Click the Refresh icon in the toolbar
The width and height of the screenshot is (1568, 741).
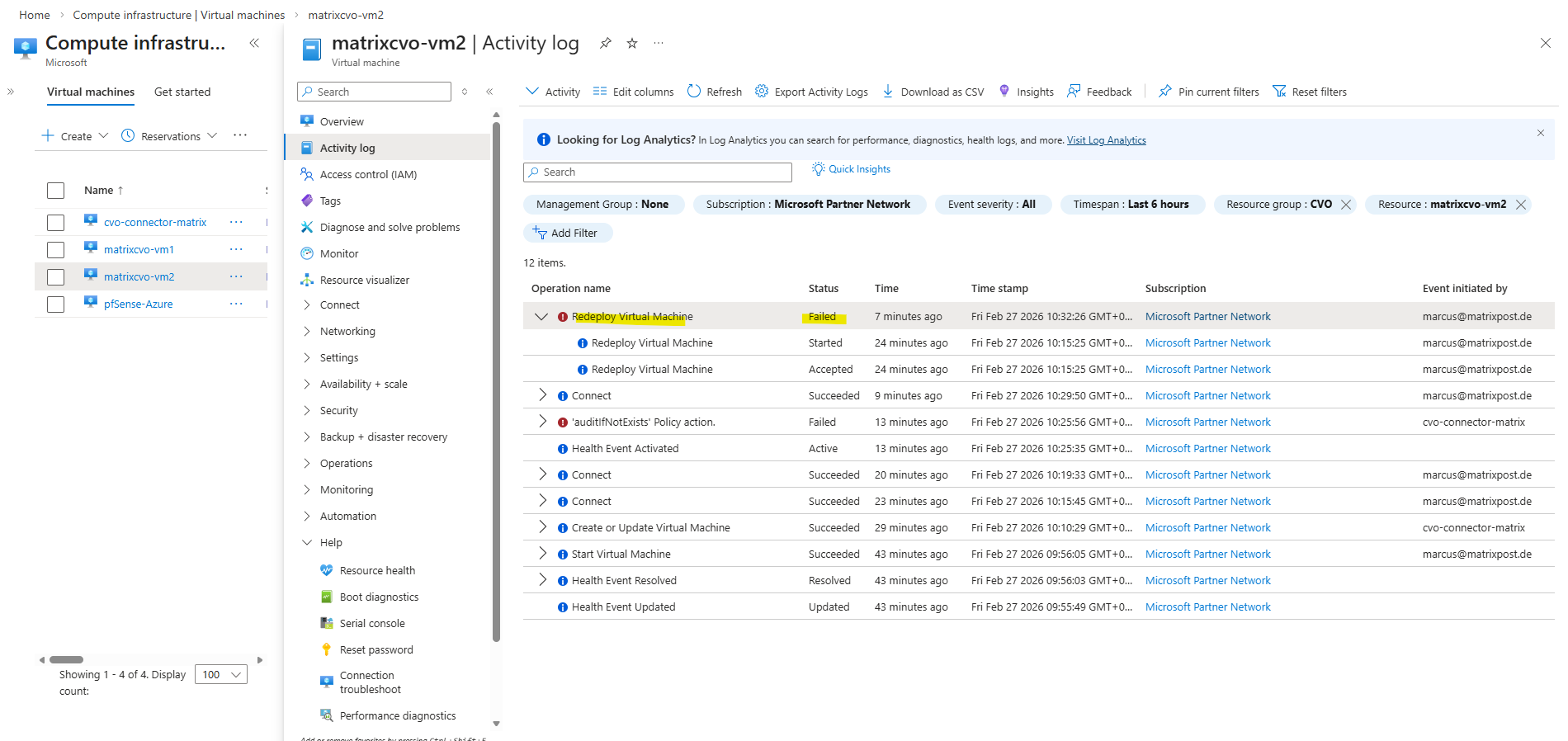tap(694, 92)
